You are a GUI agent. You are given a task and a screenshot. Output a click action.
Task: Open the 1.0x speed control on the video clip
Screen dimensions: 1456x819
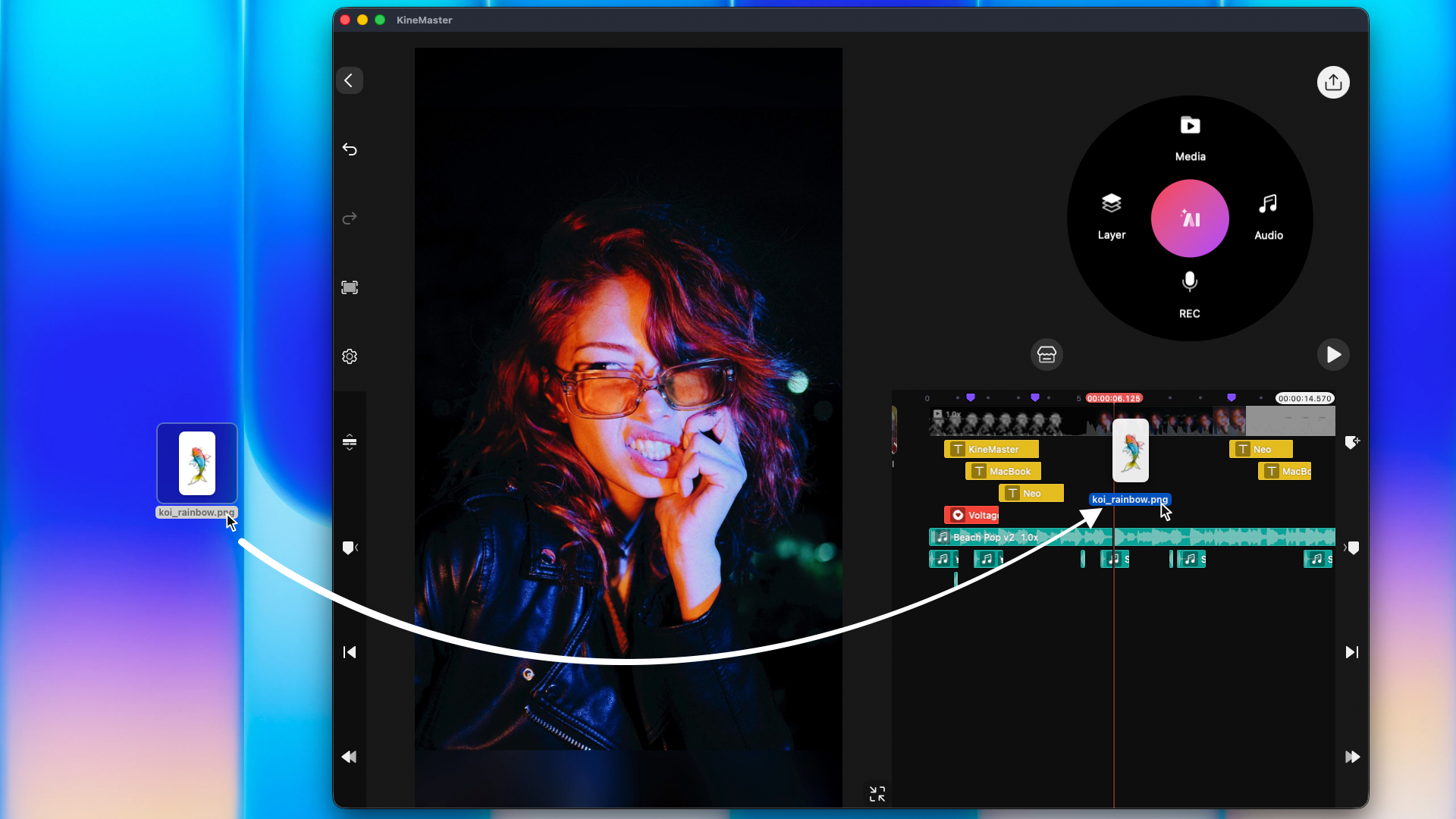[x=953, y=414]
